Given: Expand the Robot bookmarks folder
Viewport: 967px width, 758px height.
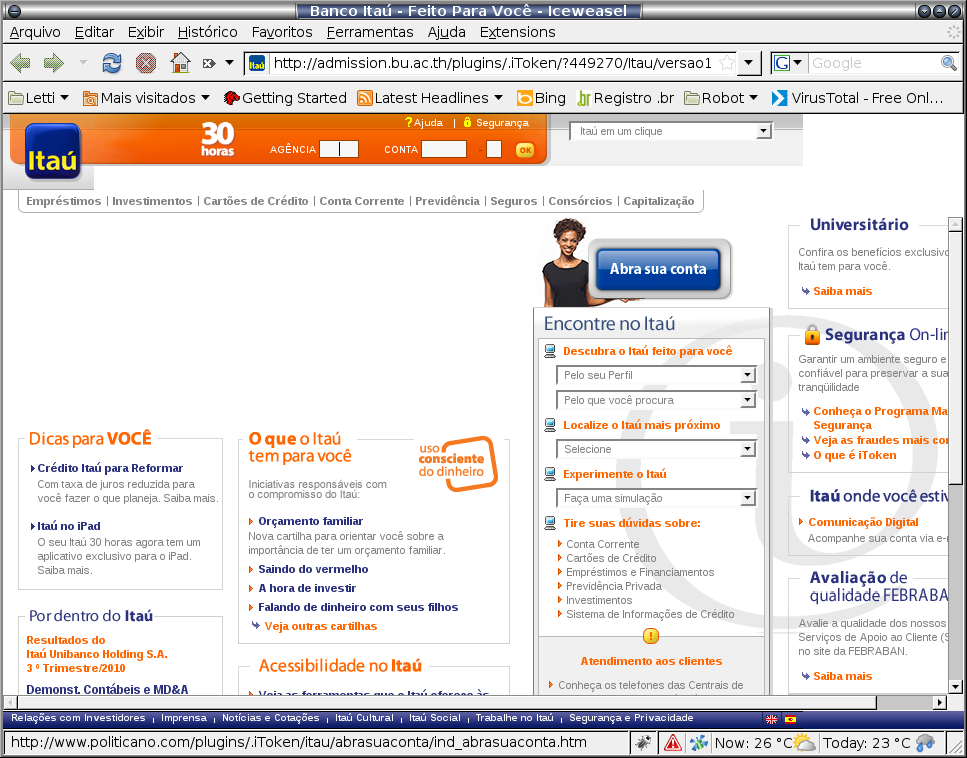Looking at the screenshot, I should pos(721,98).
